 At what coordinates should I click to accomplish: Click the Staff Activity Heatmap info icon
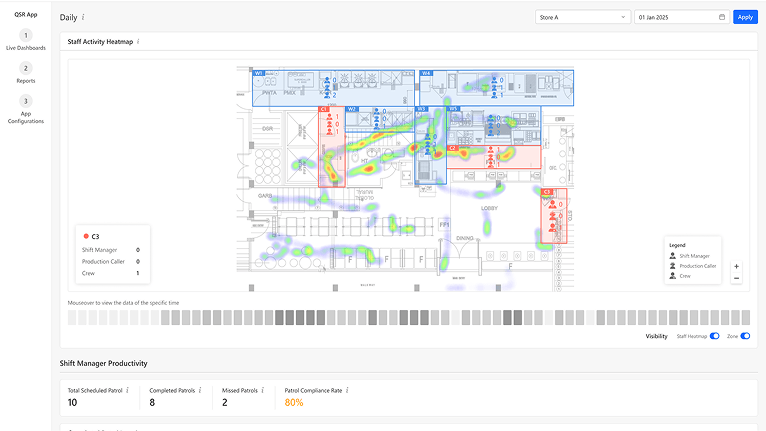138,42
